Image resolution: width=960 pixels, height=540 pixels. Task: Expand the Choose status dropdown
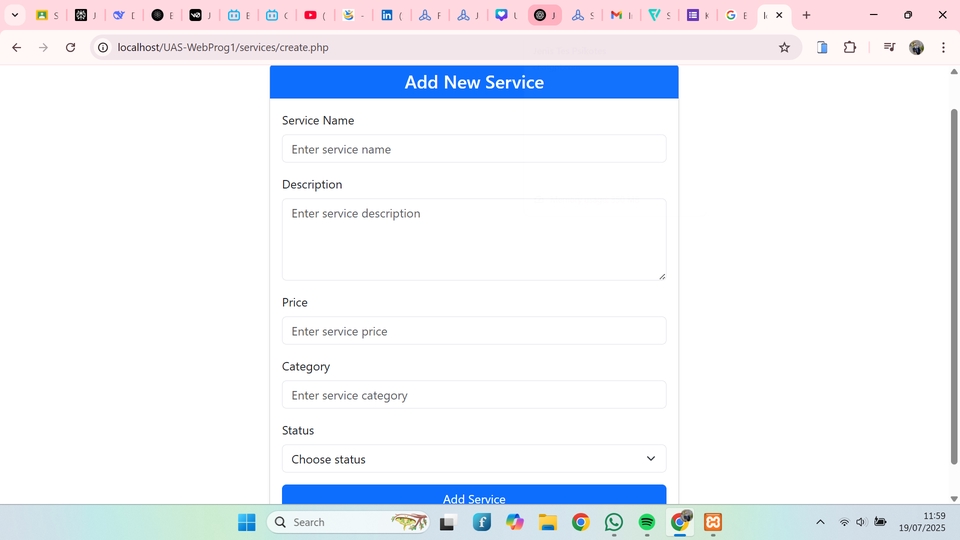(x=474, y=459)
